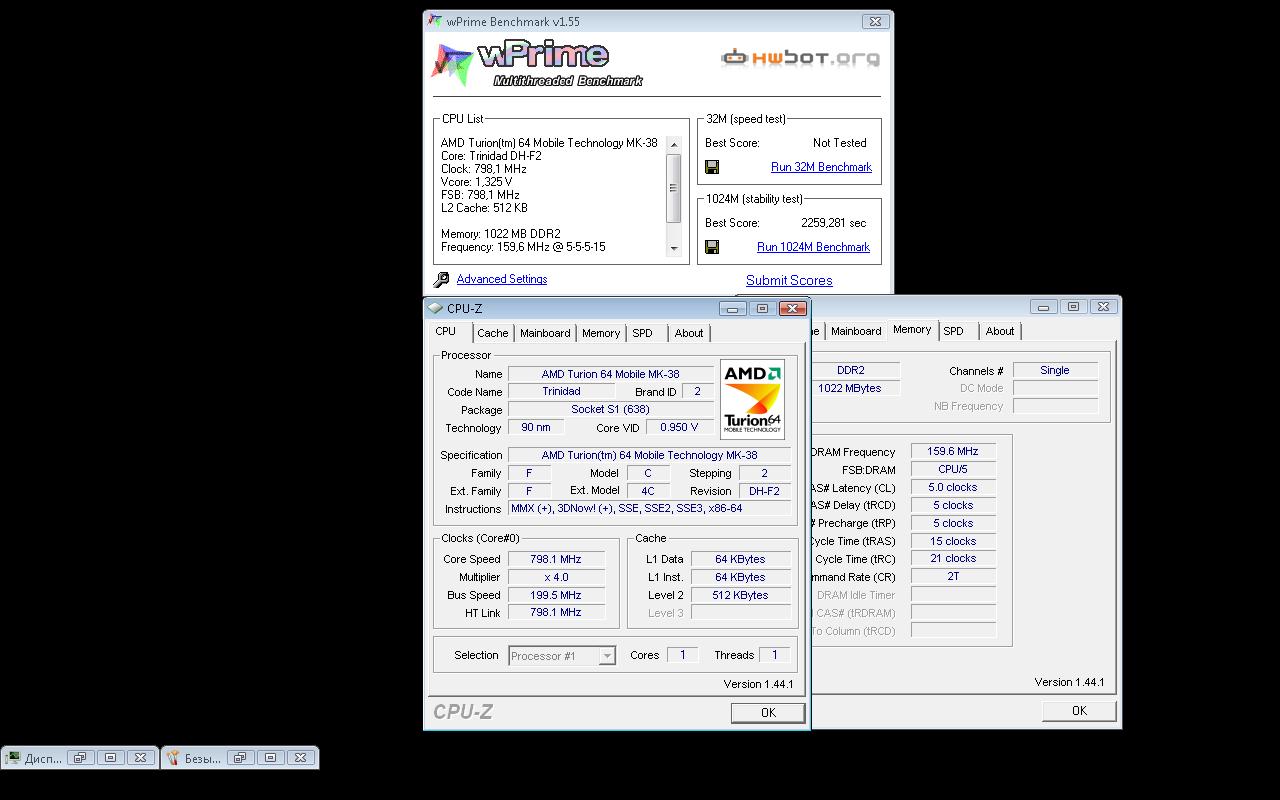Click the AMD Turion 64 logo image
1280x800 pixels.
coord(752,400)
